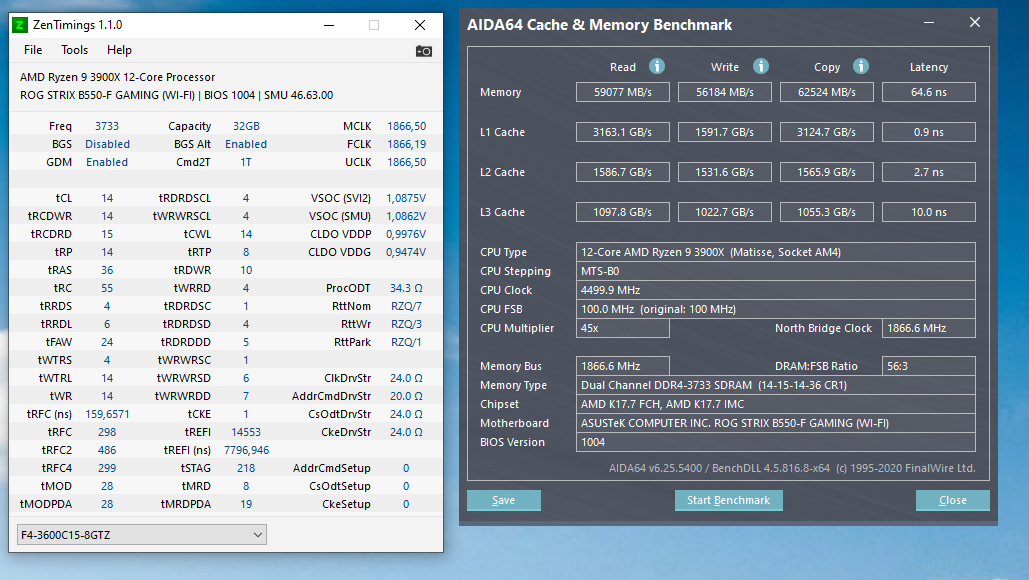Click the CLDO VDDG value 0,9474V

[x=406, y=252]
